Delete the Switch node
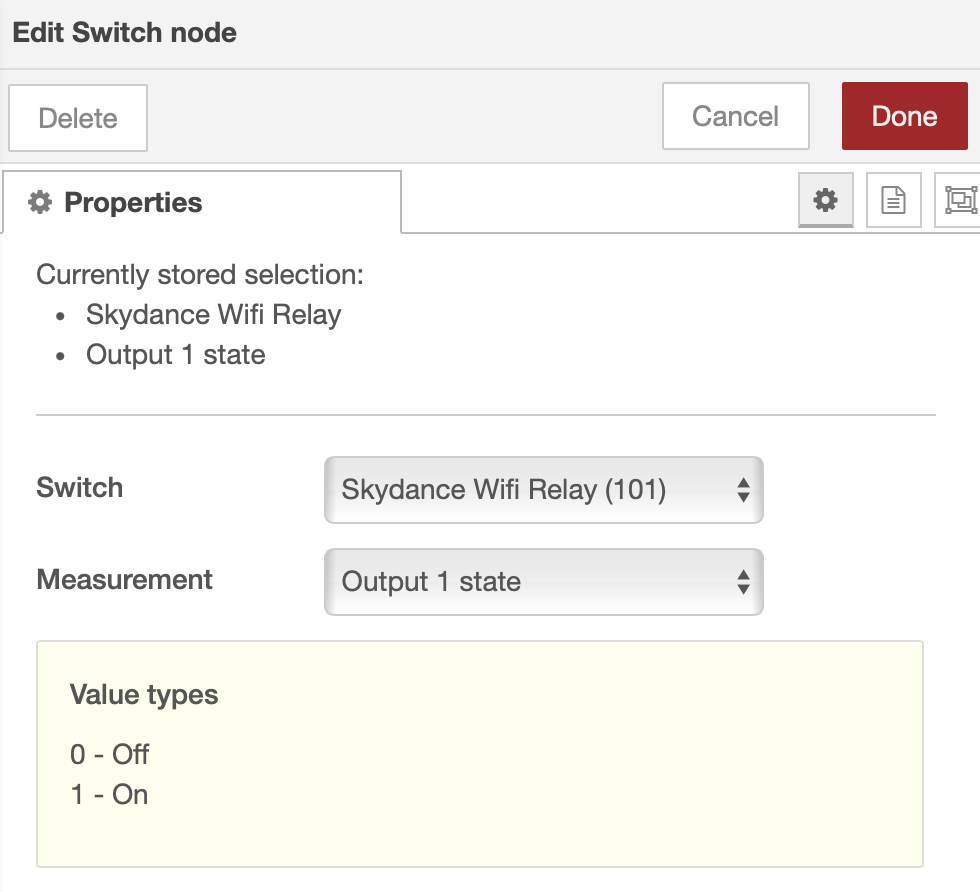 [78, 118]
